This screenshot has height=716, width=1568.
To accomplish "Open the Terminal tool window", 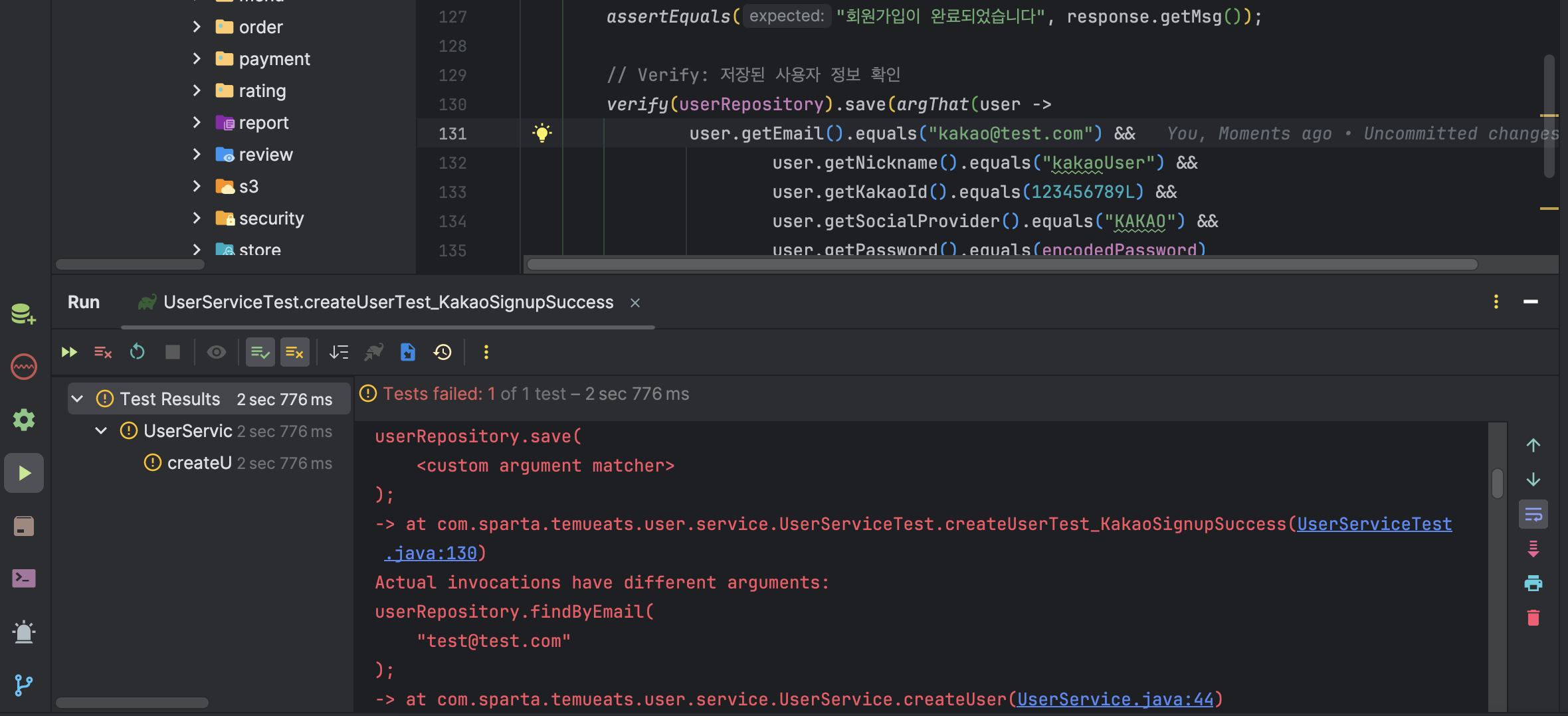I will pos(24,579).
